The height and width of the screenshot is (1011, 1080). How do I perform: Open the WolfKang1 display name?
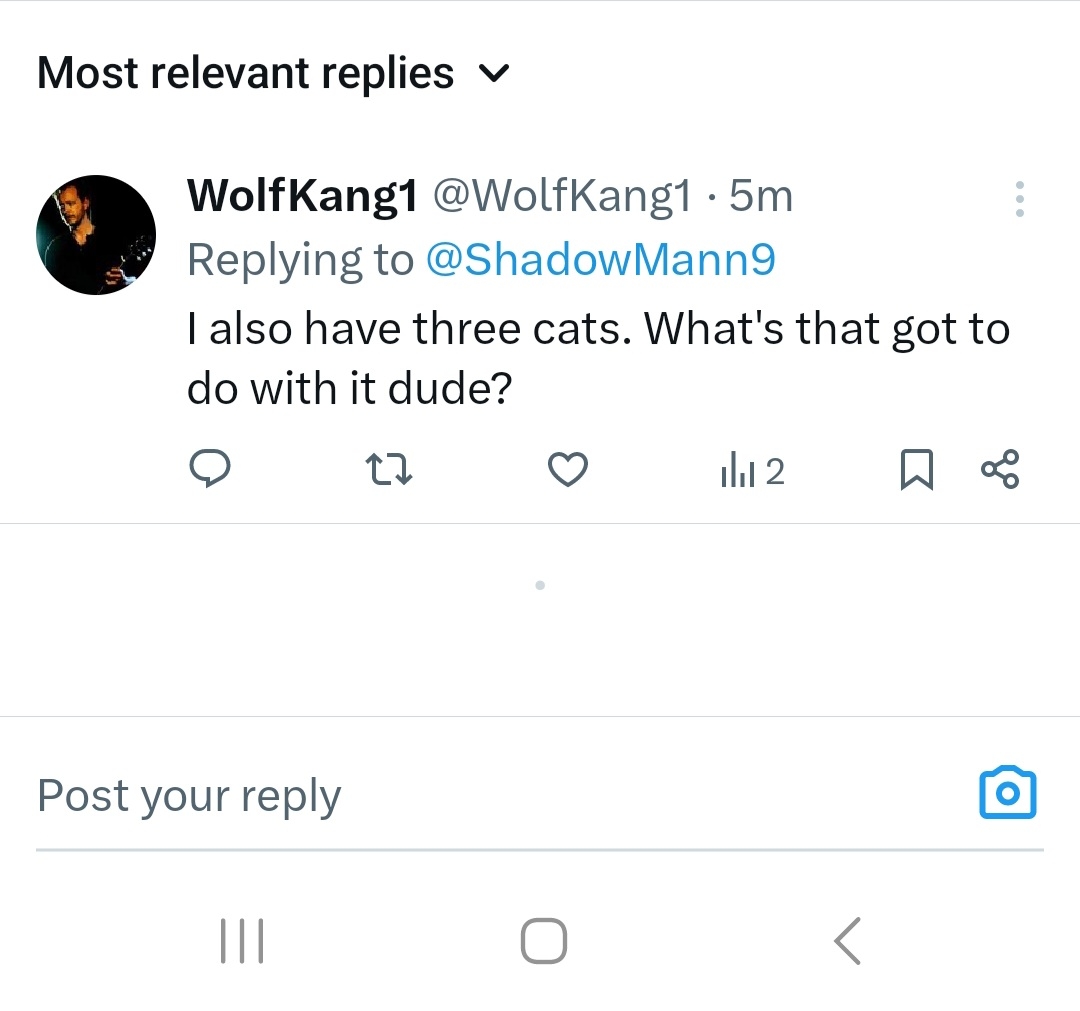click(x=302, y=197)
